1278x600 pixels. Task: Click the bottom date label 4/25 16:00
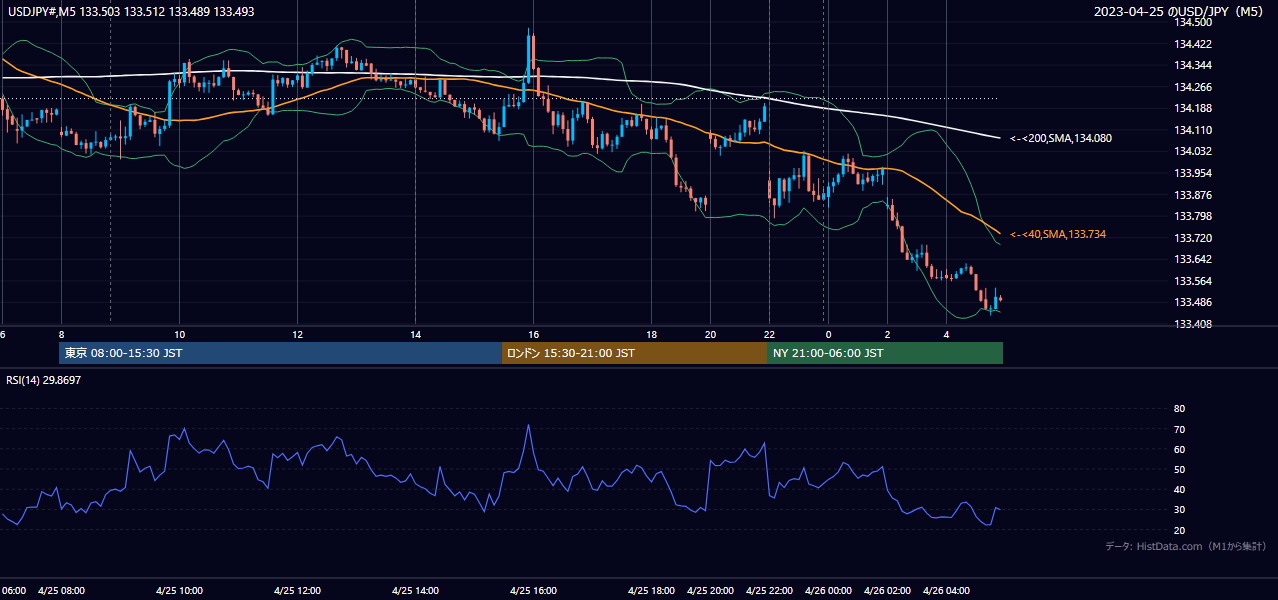tap(533, 590)
